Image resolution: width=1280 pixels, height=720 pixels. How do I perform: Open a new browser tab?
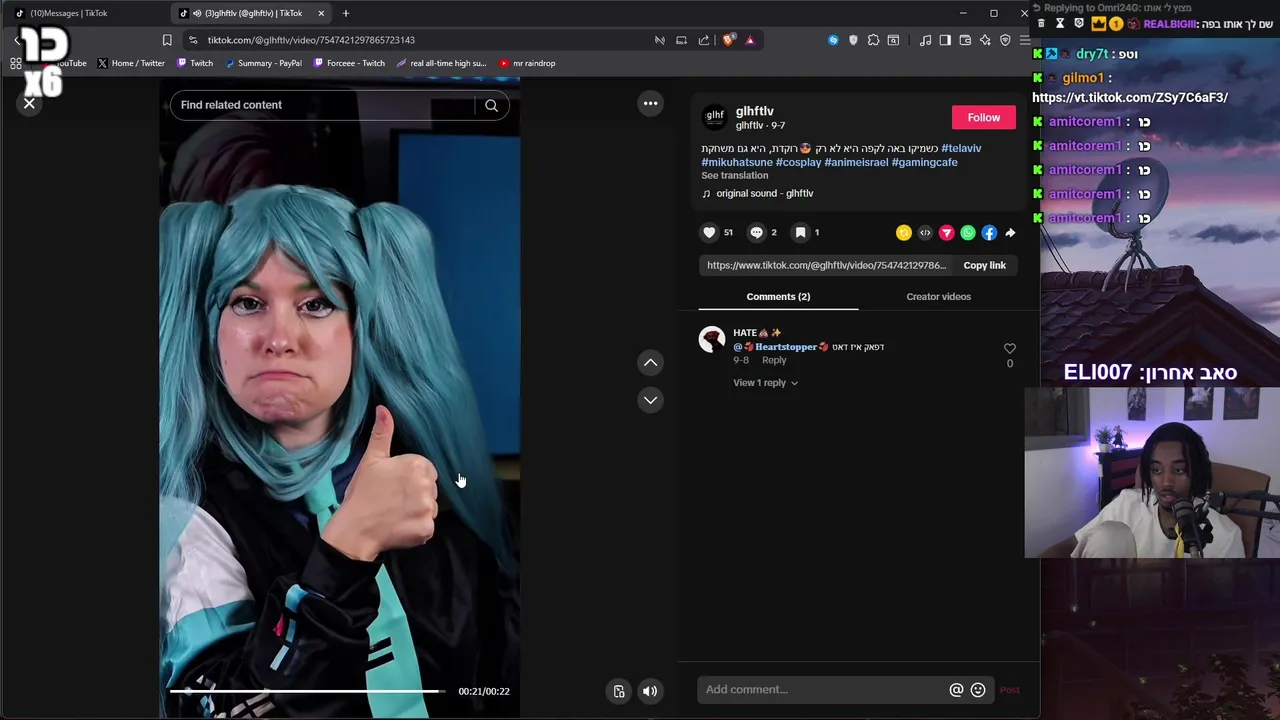click(346, 13)
